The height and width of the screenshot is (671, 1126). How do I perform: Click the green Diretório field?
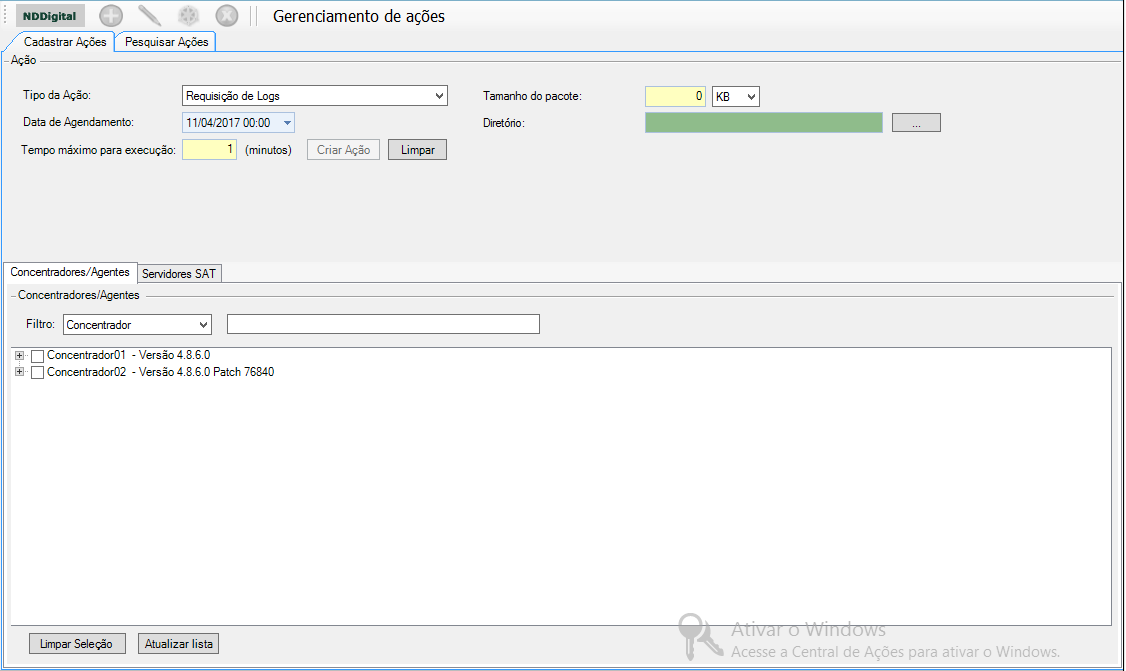pos(763,123)
